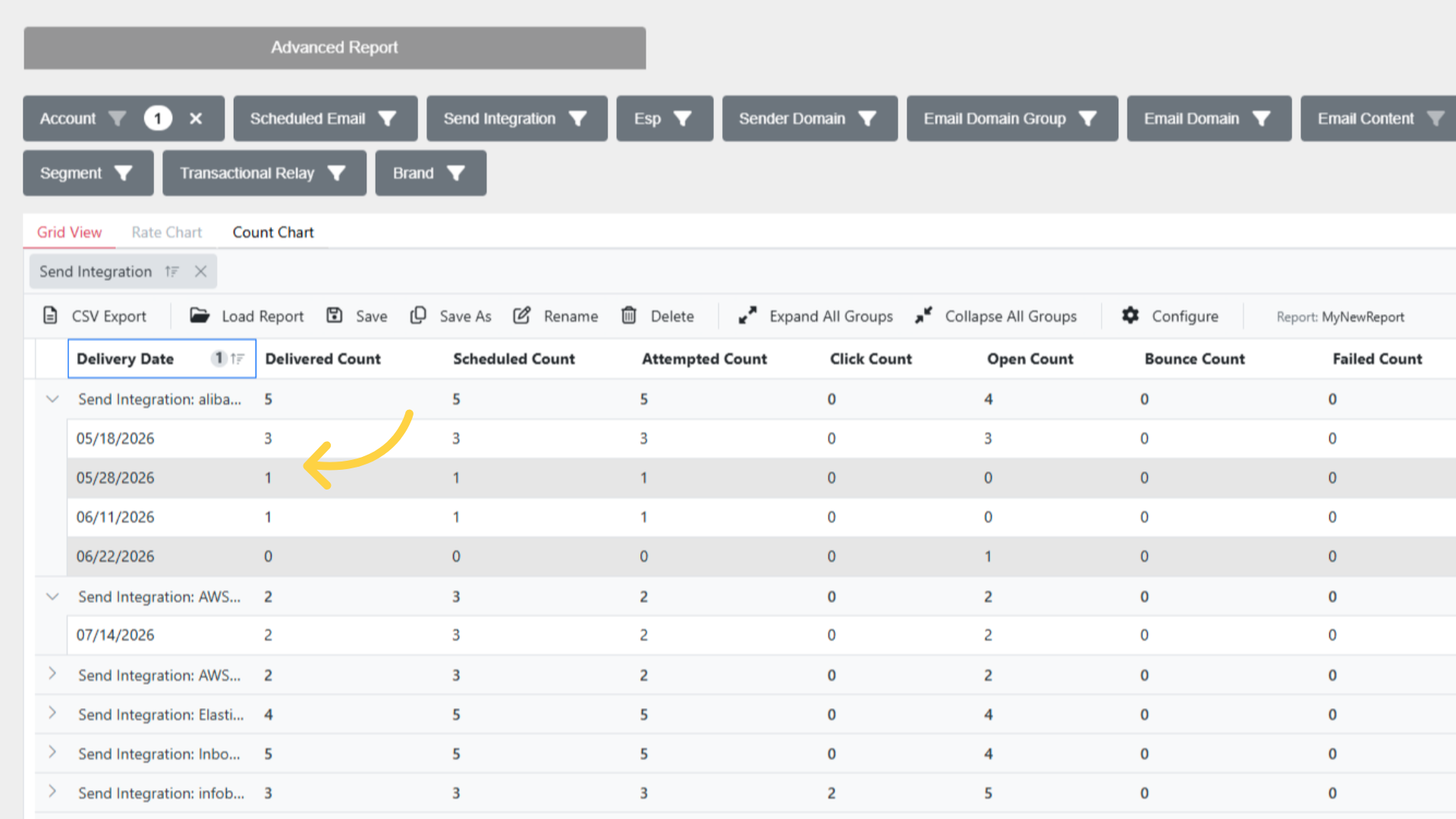Click the CSV Export file icon
Screen dimensions: 1456x819
[50, 316]
